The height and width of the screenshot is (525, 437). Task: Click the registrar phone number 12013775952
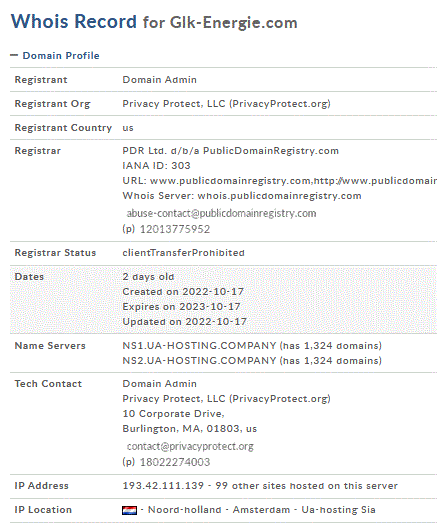coord(175,229)
